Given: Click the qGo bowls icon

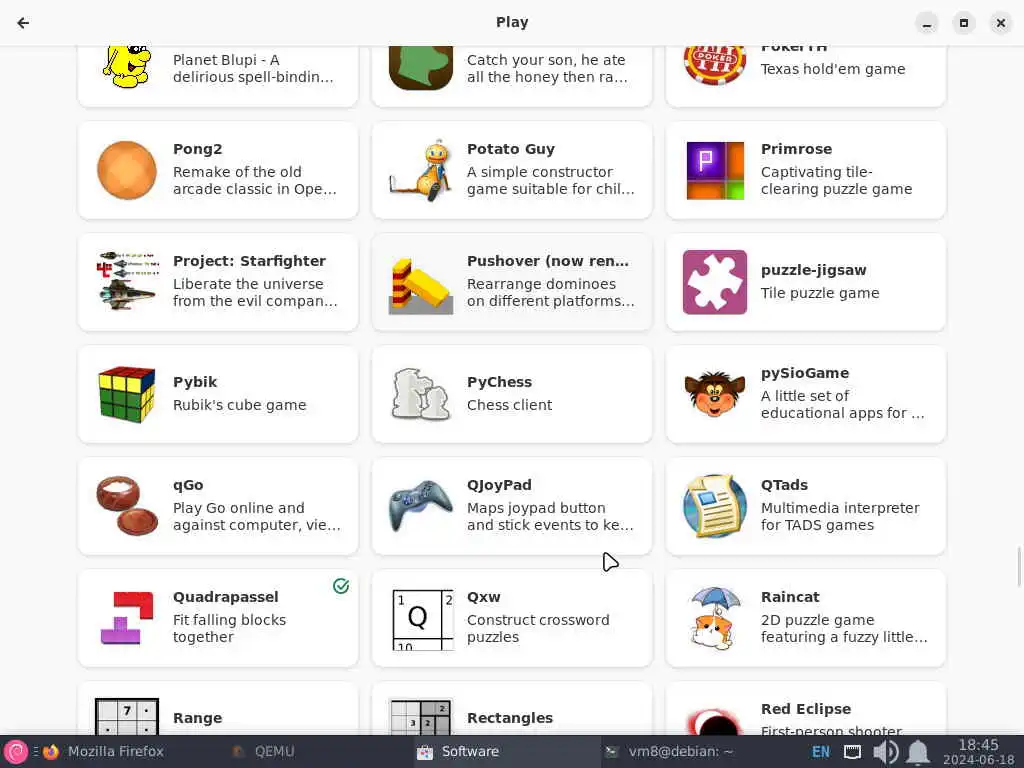Looking at the screenshot, I should (127, 505).
